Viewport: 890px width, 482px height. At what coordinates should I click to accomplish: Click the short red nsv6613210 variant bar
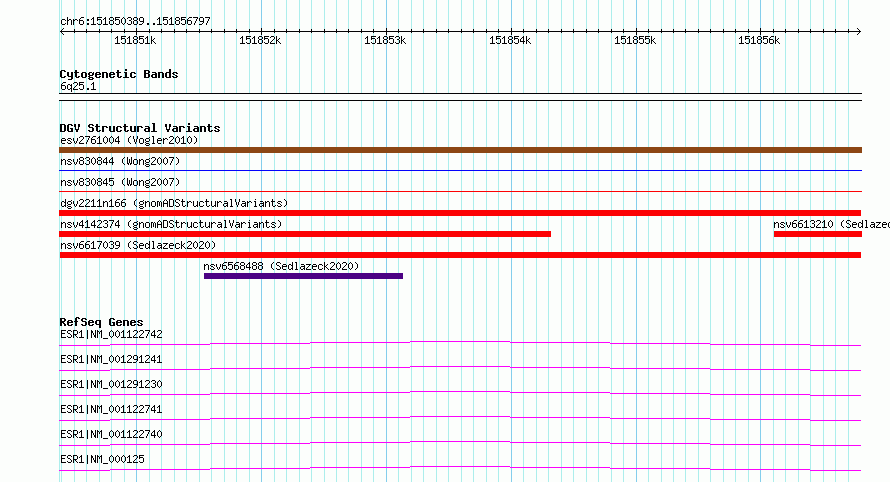pos(818,234)
